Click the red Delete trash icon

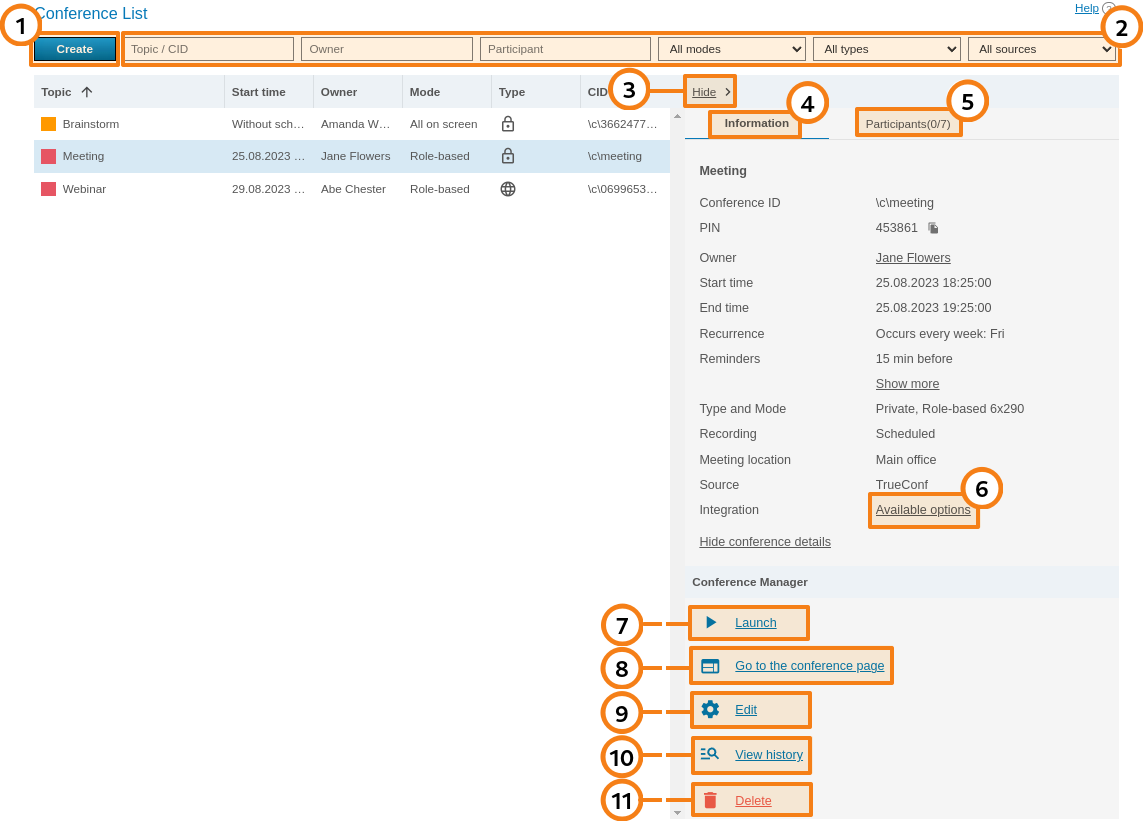pos(711,800)
